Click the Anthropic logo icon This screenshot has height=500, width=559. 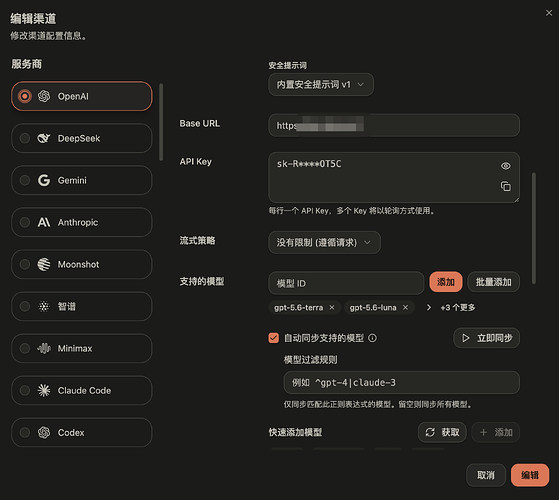coord(44,222)
